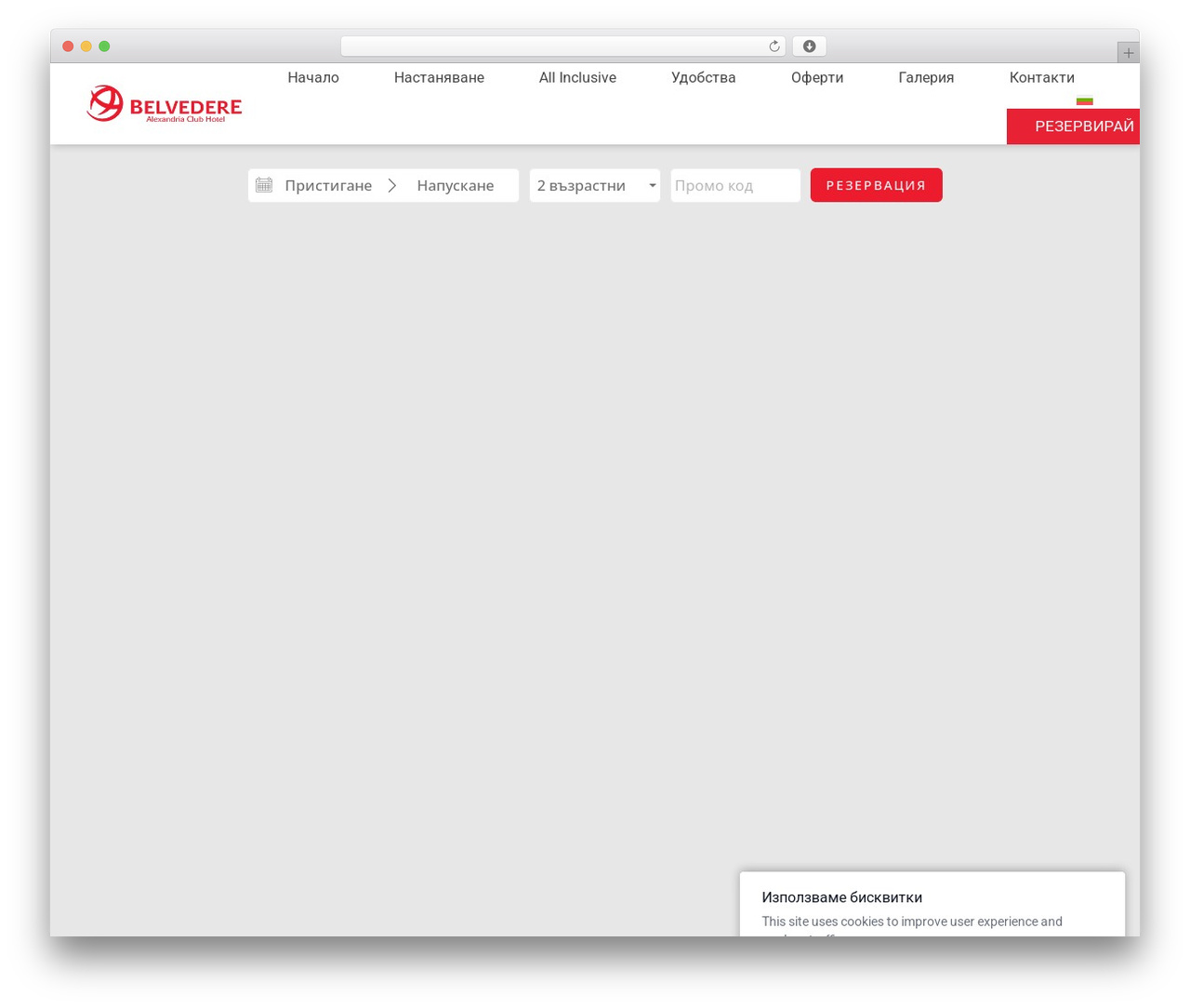Select the Bulgarian flag language icon
This screenshot has width=1190, height=1008.
click(1084, 100)
